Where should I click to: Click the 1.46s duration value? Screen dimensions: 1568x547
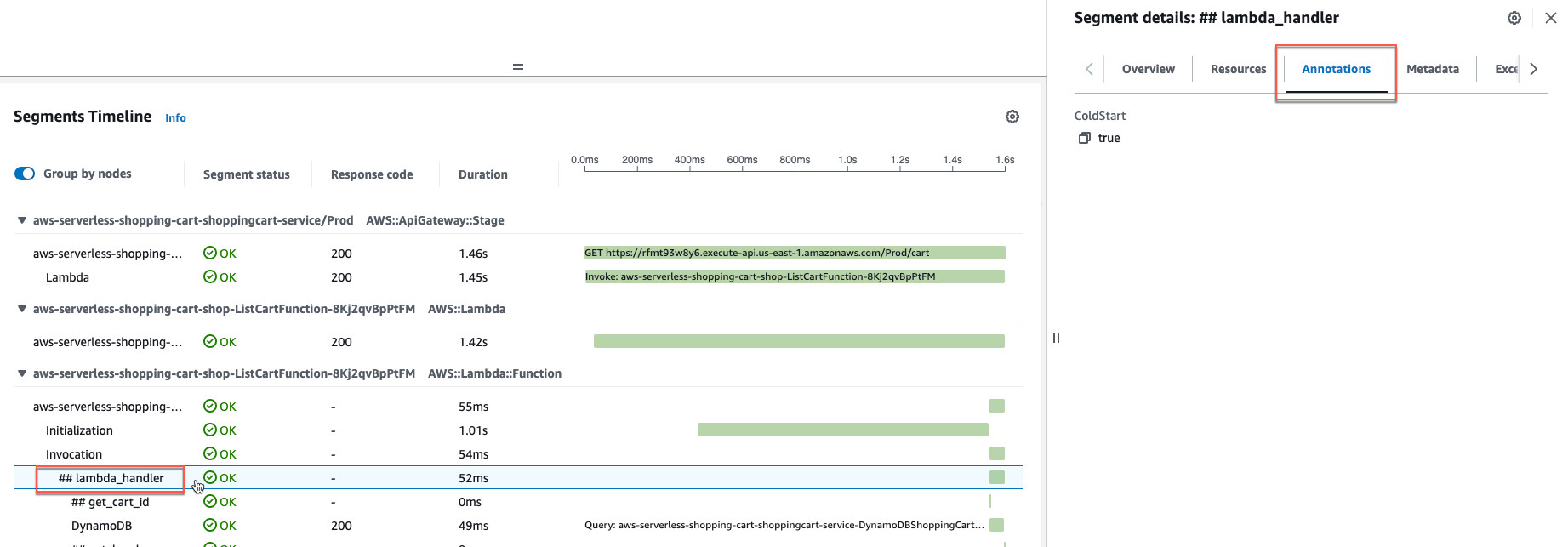473,254
